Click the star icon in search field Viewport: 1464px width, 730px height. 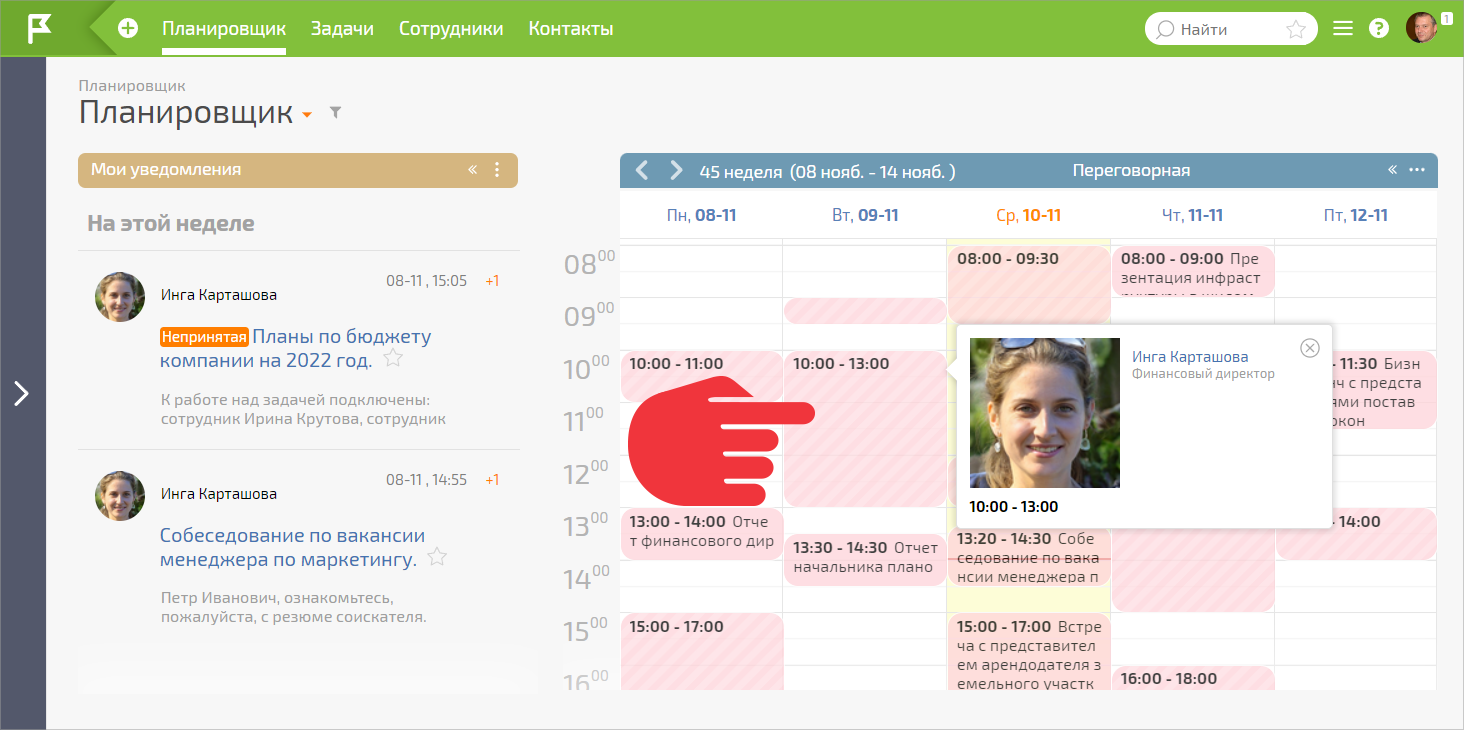click(1296, 29)
